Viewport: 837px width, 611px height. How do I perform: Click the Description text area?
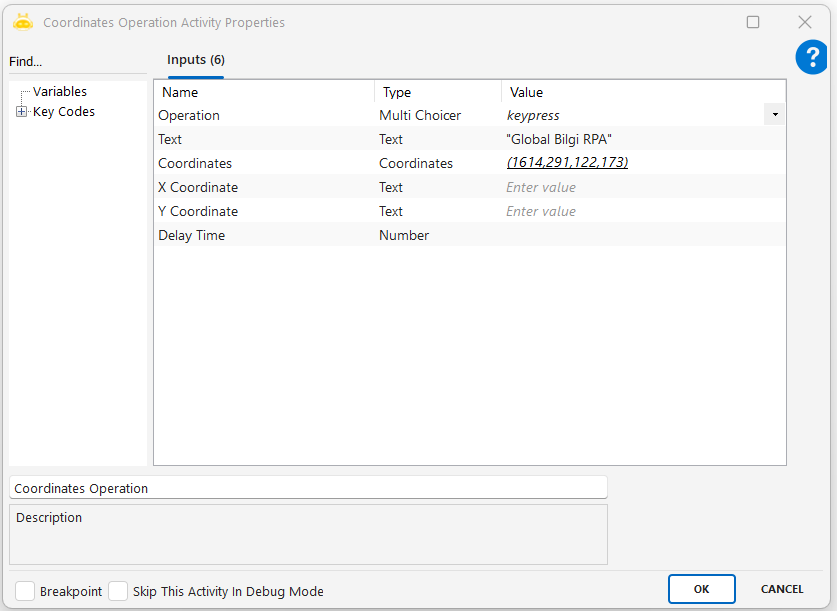tap(308, 536)
